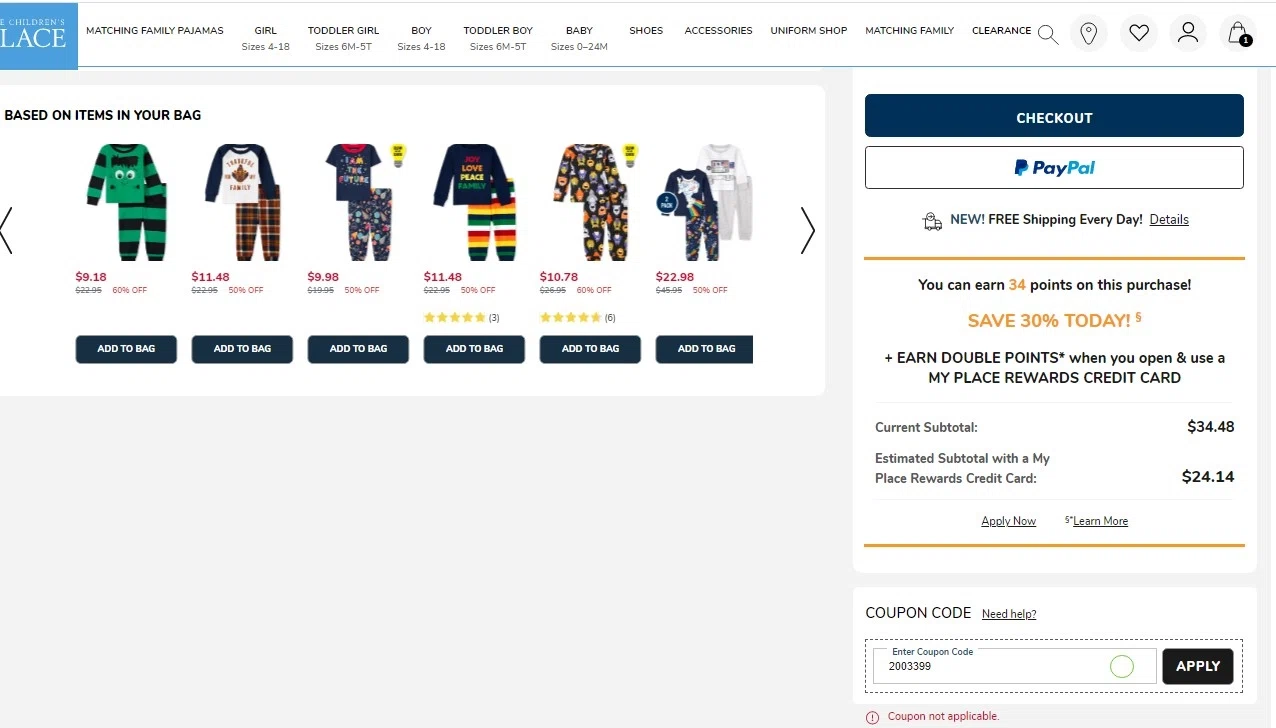Open favorites heart icon
Image resolution: width=1276 pixels, height=728 pixels.
point(1139,33)
